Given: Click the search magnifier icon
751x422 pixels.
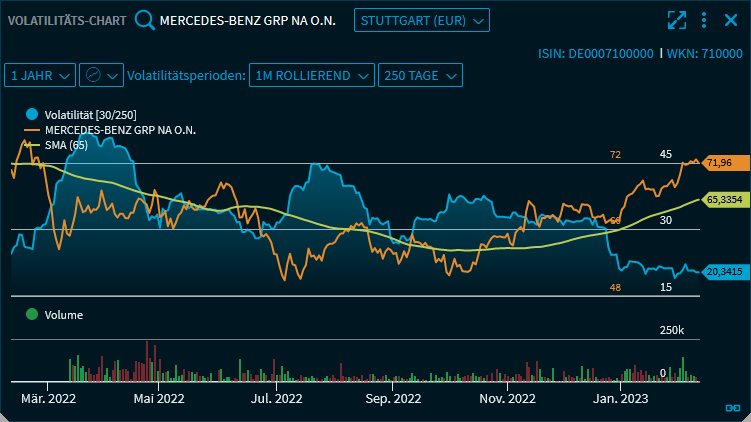Looking at the screenshot, I should (x=145, y=21).
